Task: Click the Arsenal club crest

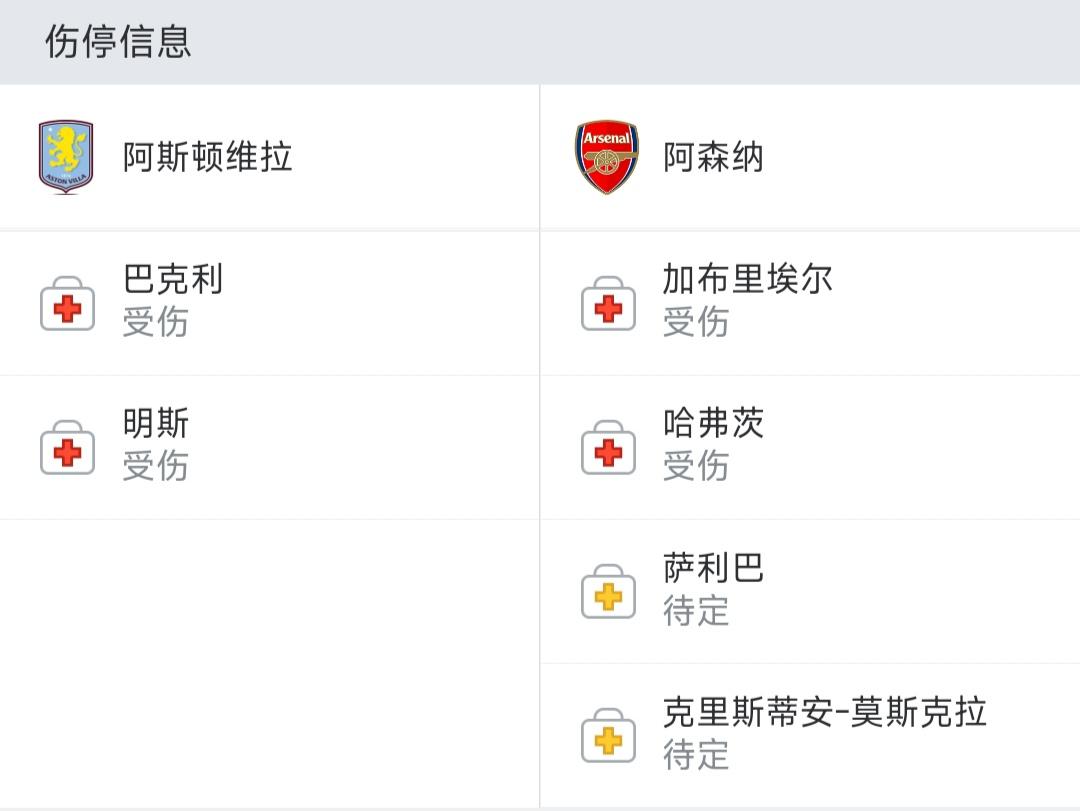Action: [x=607, y=157]
